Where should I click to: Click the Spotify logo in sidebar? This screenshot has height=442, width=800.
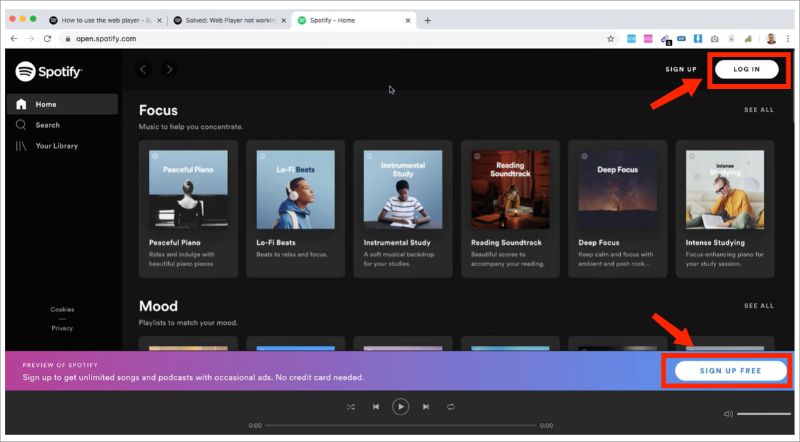pos(48,71)
